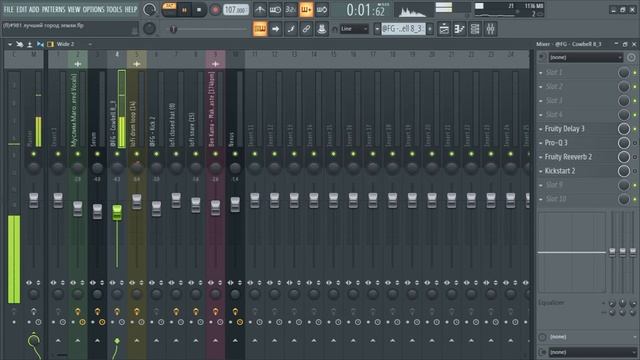This screenshot has width=640, height=360.
Task: Add new pattern with plus button
Action: (x=430, y=29)
